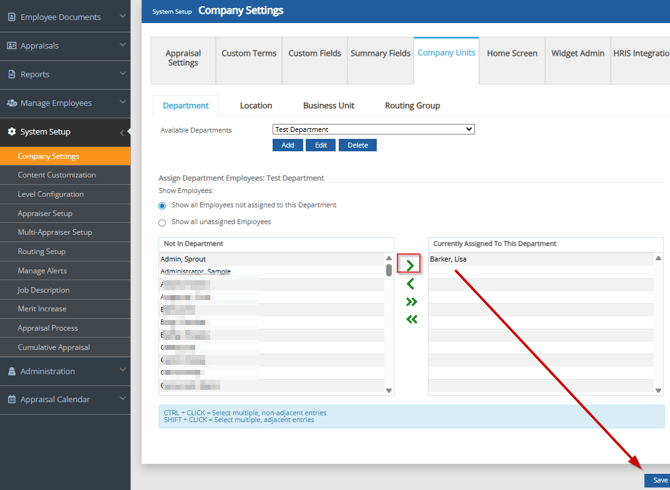Click the Add department button
Screen dimensions: 670x490
pyautogui.click(x=287, y=145)
